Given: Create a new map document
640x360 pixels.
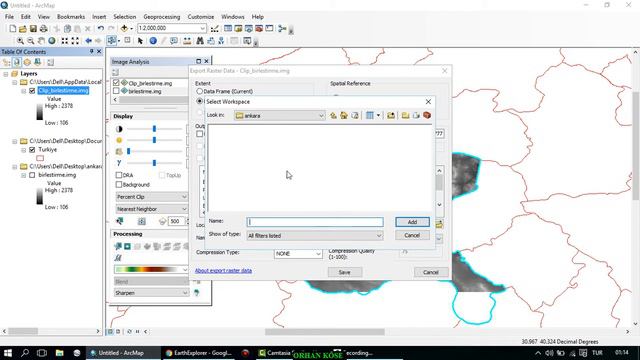Looking at the screenshot, I should [x=13, y=29].
